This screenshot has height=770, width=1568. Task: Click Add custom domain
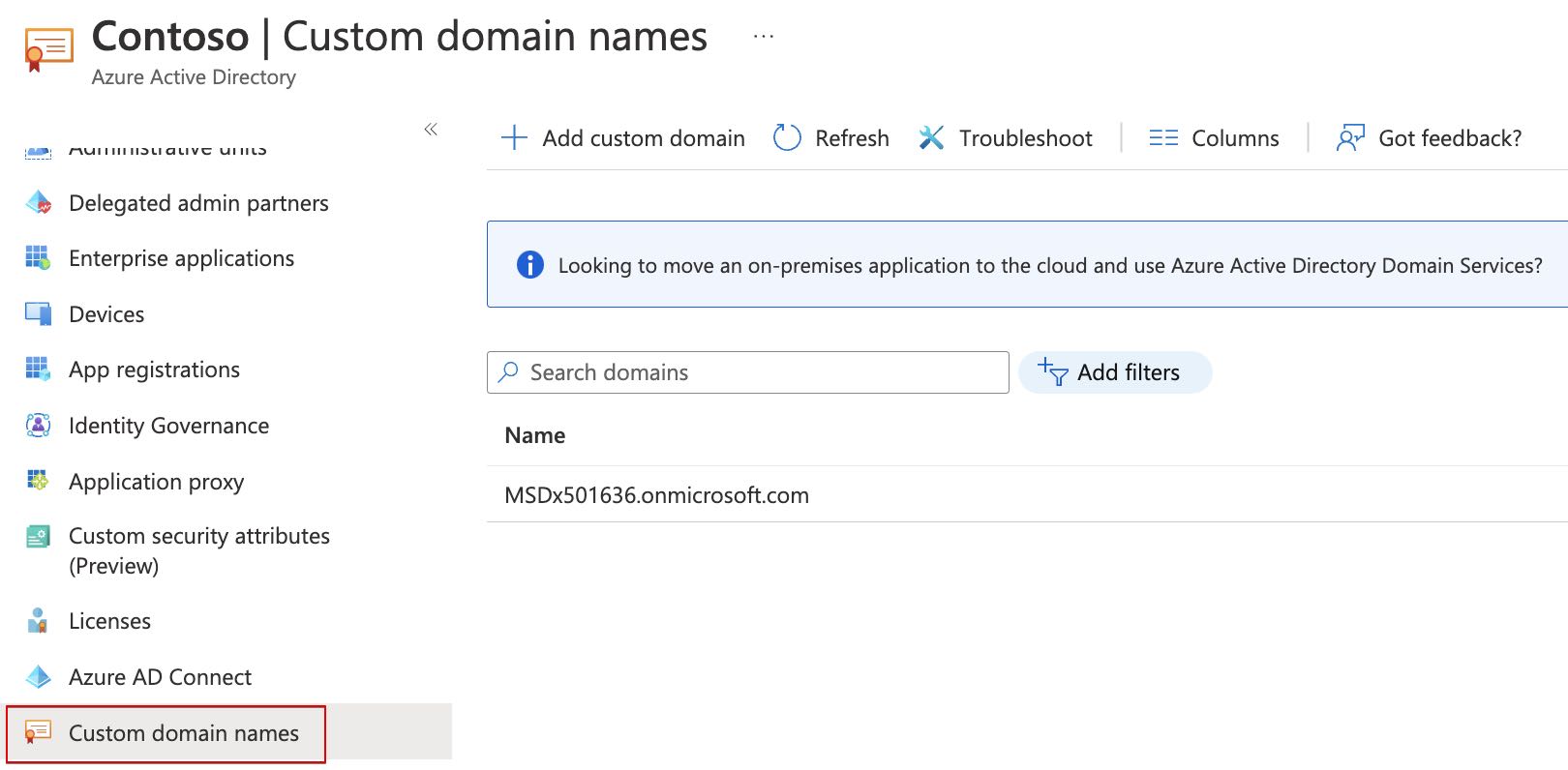(623, 137)
